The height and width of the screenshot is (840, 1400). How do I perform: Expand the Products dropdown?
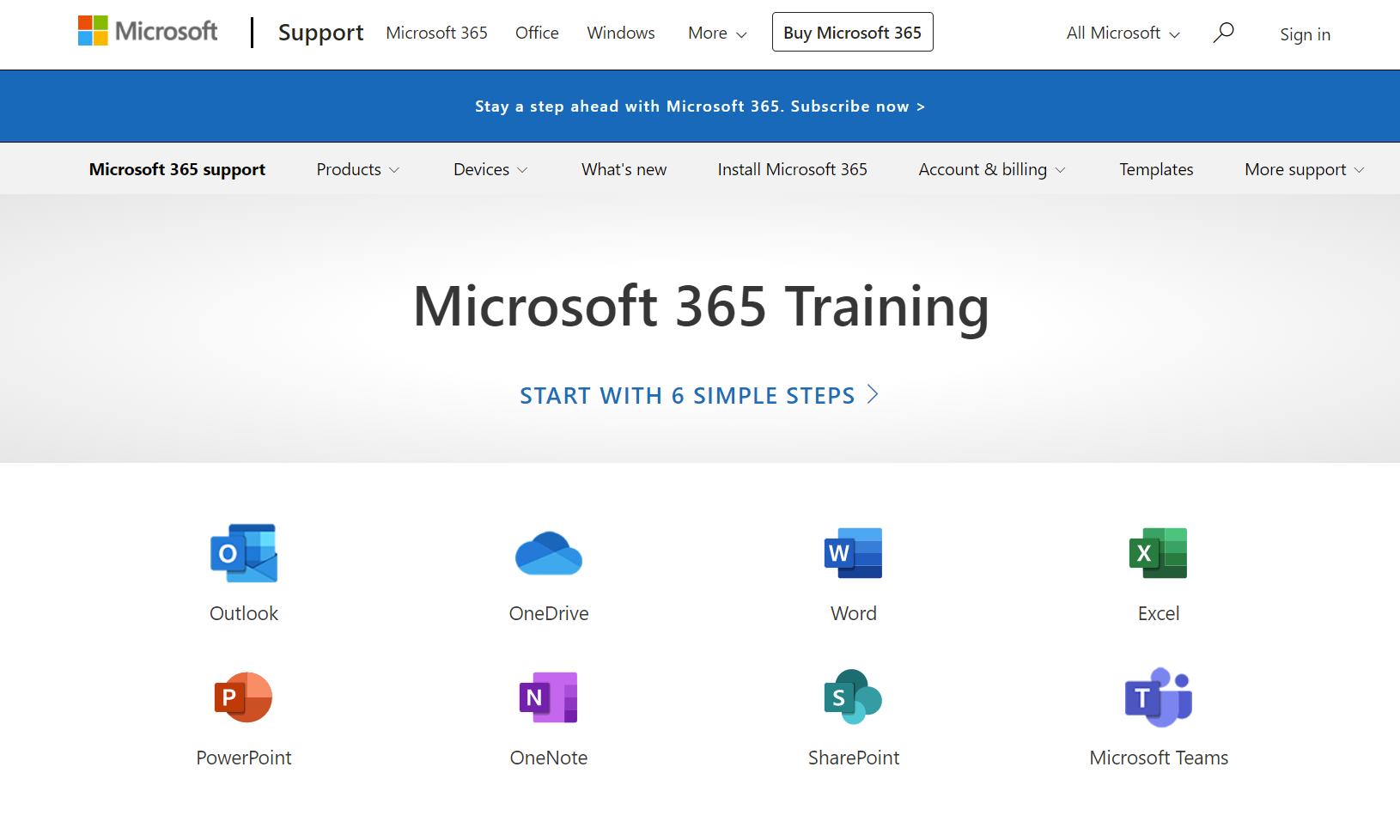[x=357, y=169]
